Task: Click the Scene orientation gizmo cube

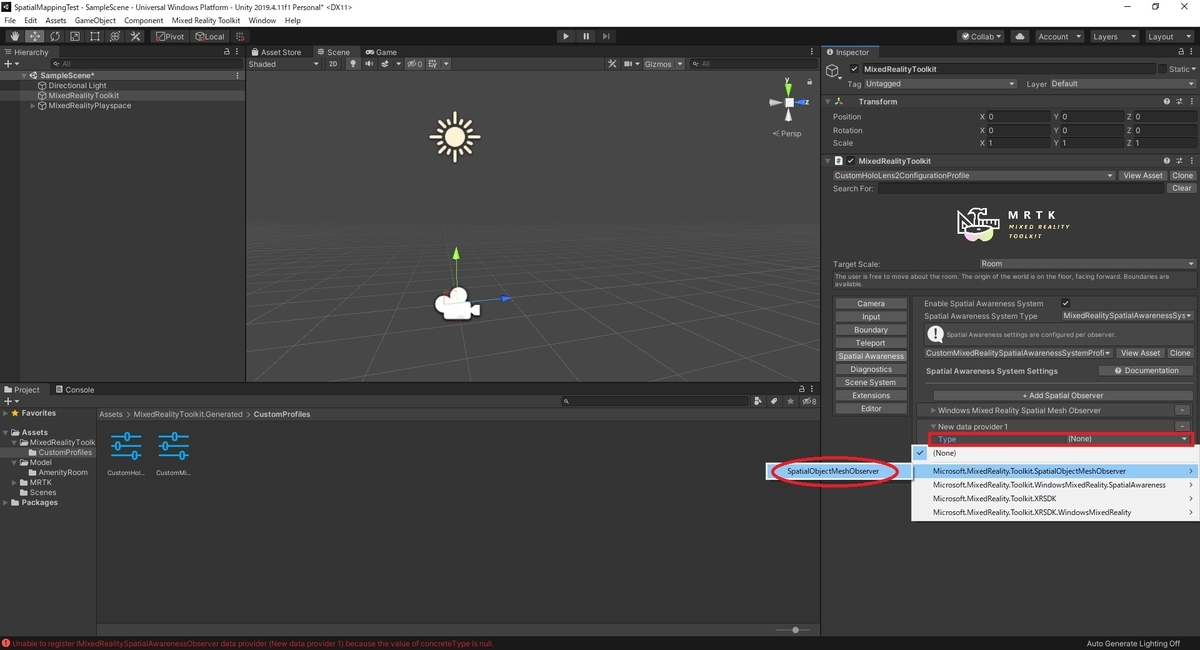Action: pos(789,102)
